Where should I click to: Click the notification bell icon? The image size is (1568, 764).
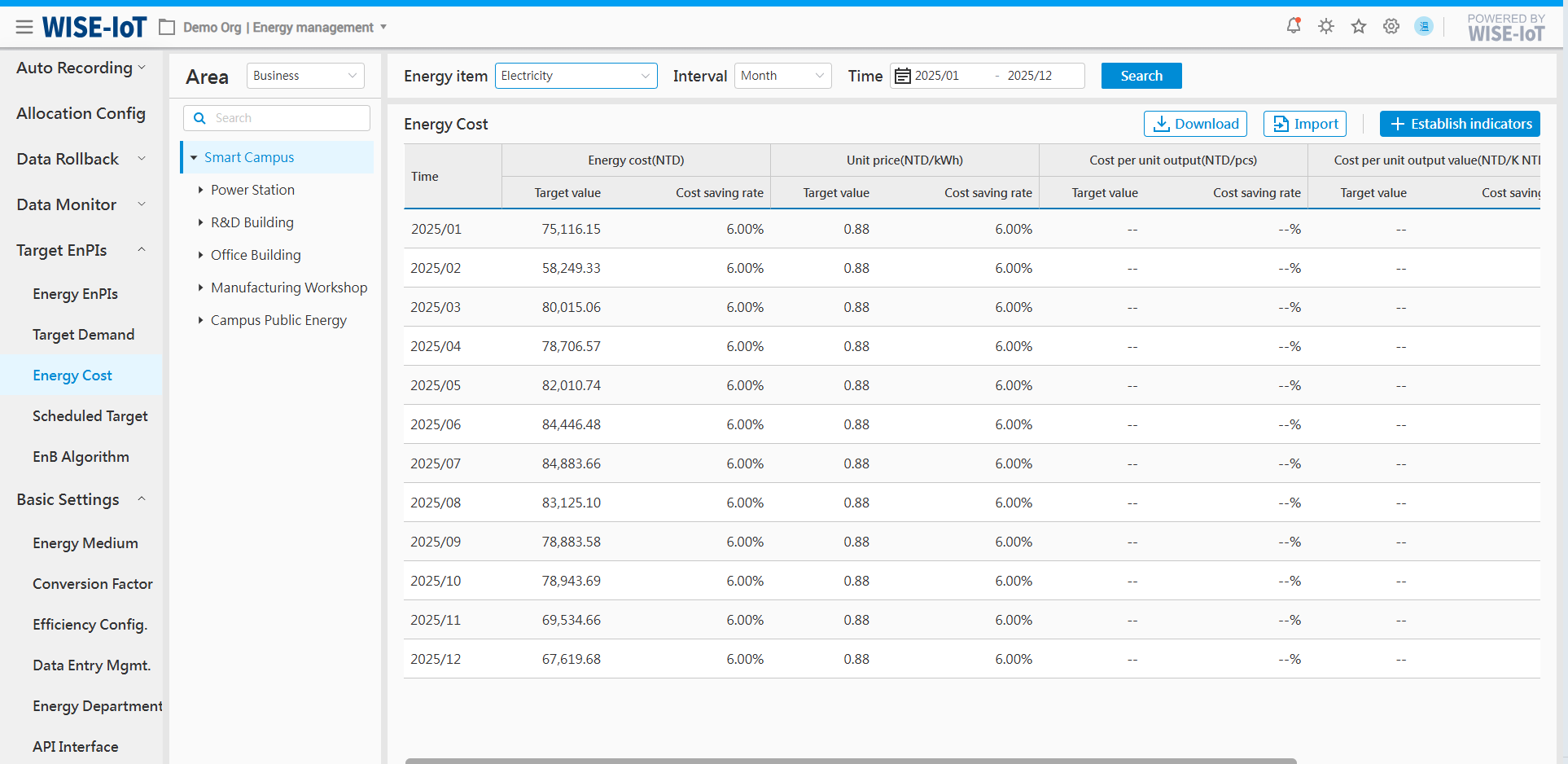[1293, 26]
